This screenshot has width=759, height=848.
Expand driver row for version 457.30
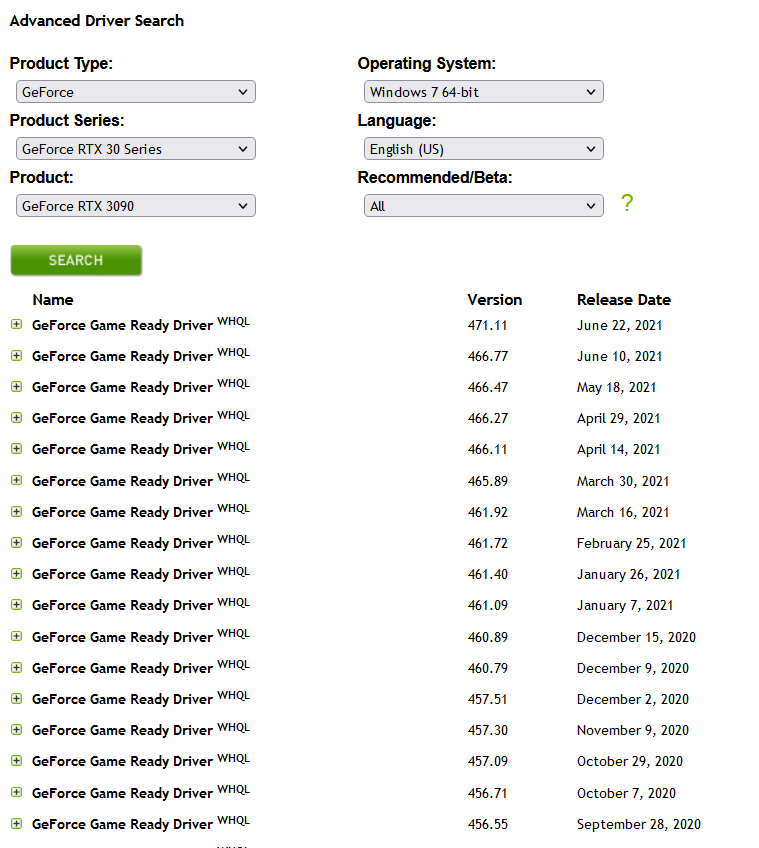[17, 729]
